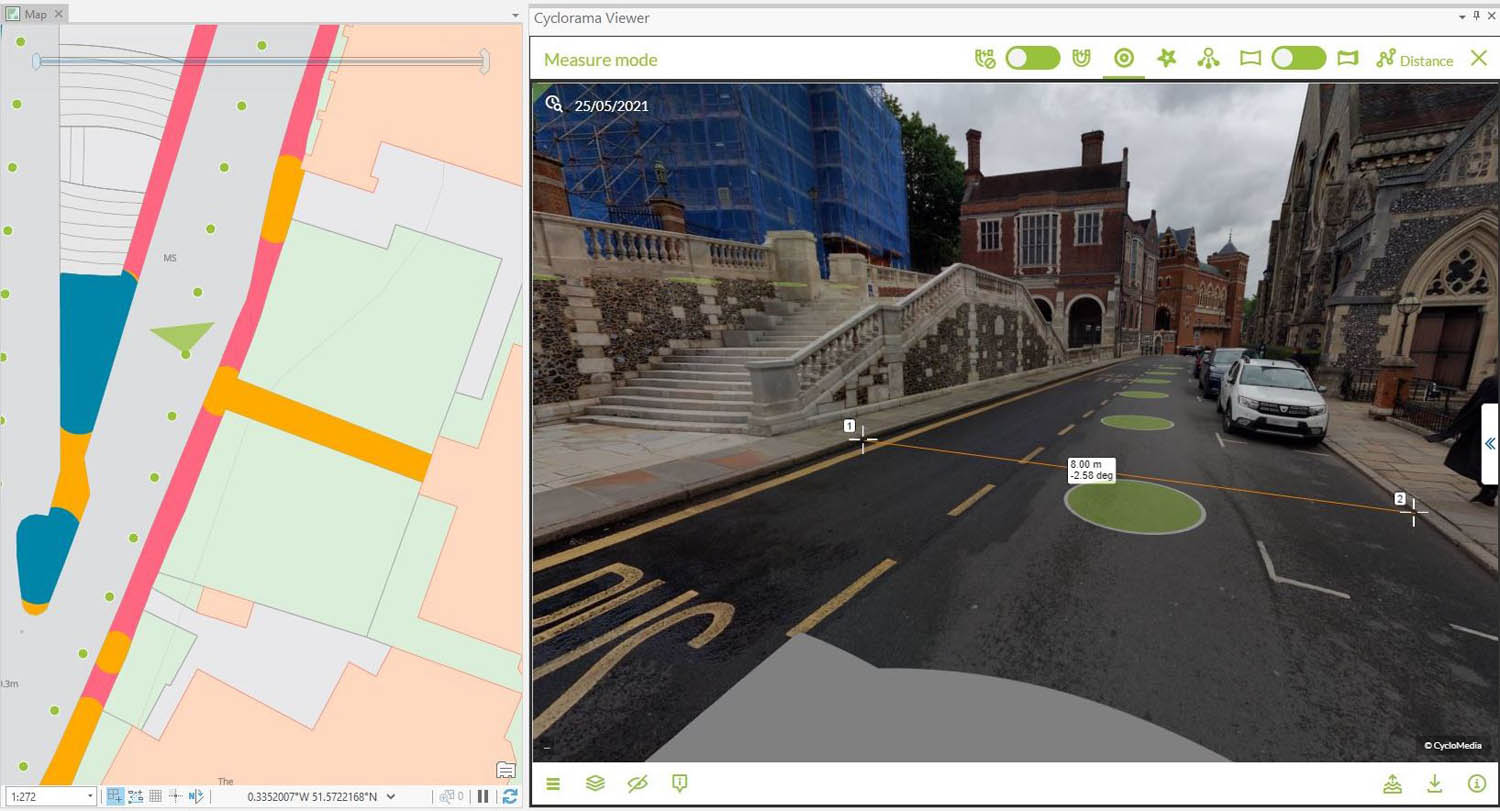This screenshot has width=1500, height=811.
Task: Click the Distance measurement button
Action: coord(1414,60)
